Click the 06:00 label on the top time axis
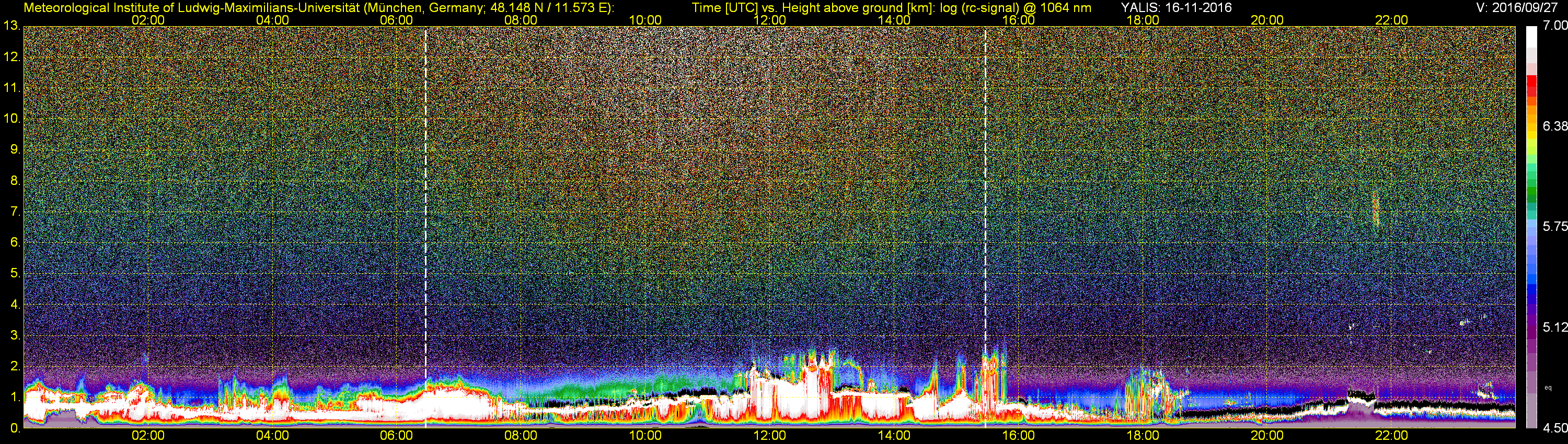Image resolution: width=1568 pixels, height=444 pixels. tap(396, 20)
